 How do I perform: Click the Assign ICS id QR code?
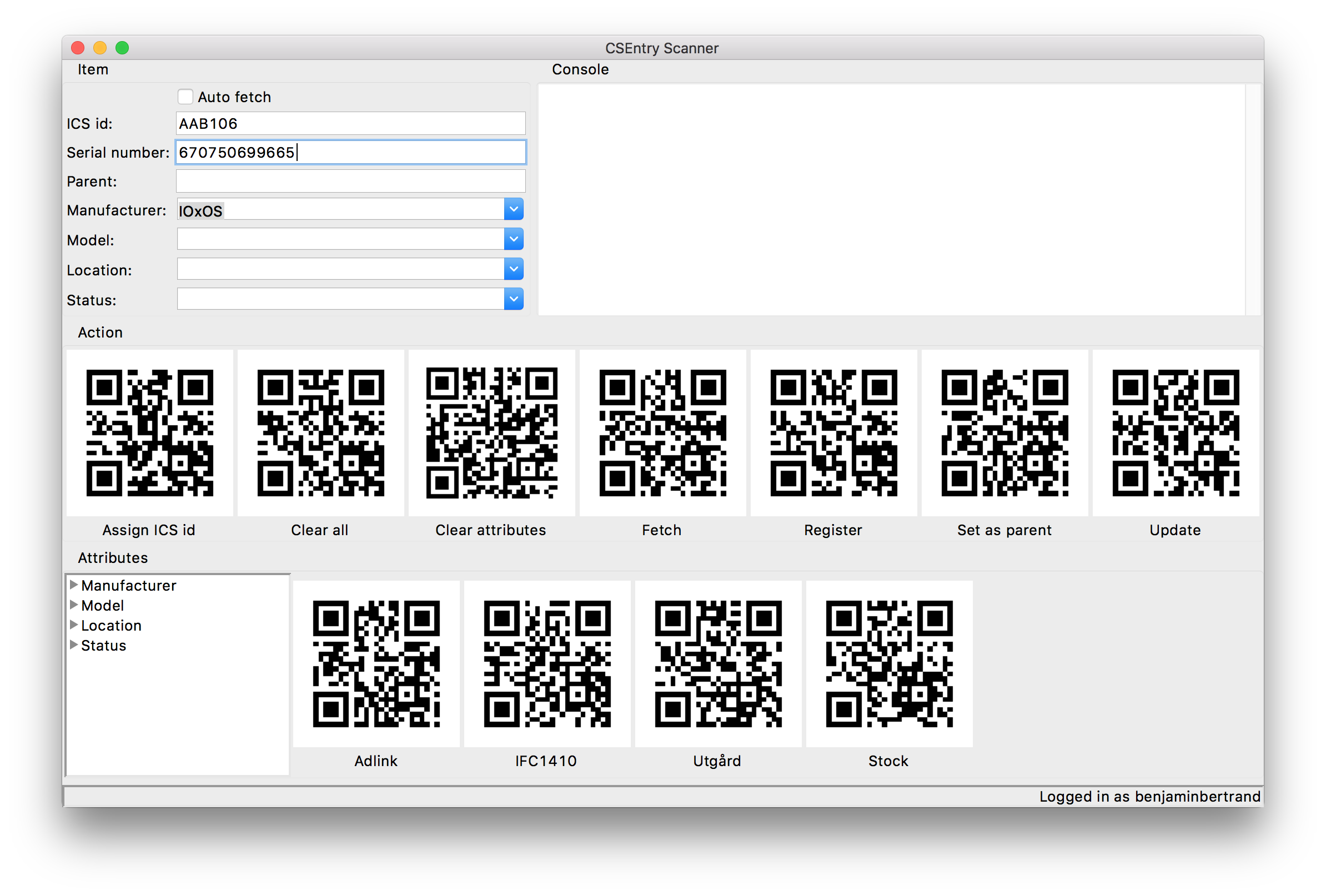pyautogui.click(x=149, y=434)
